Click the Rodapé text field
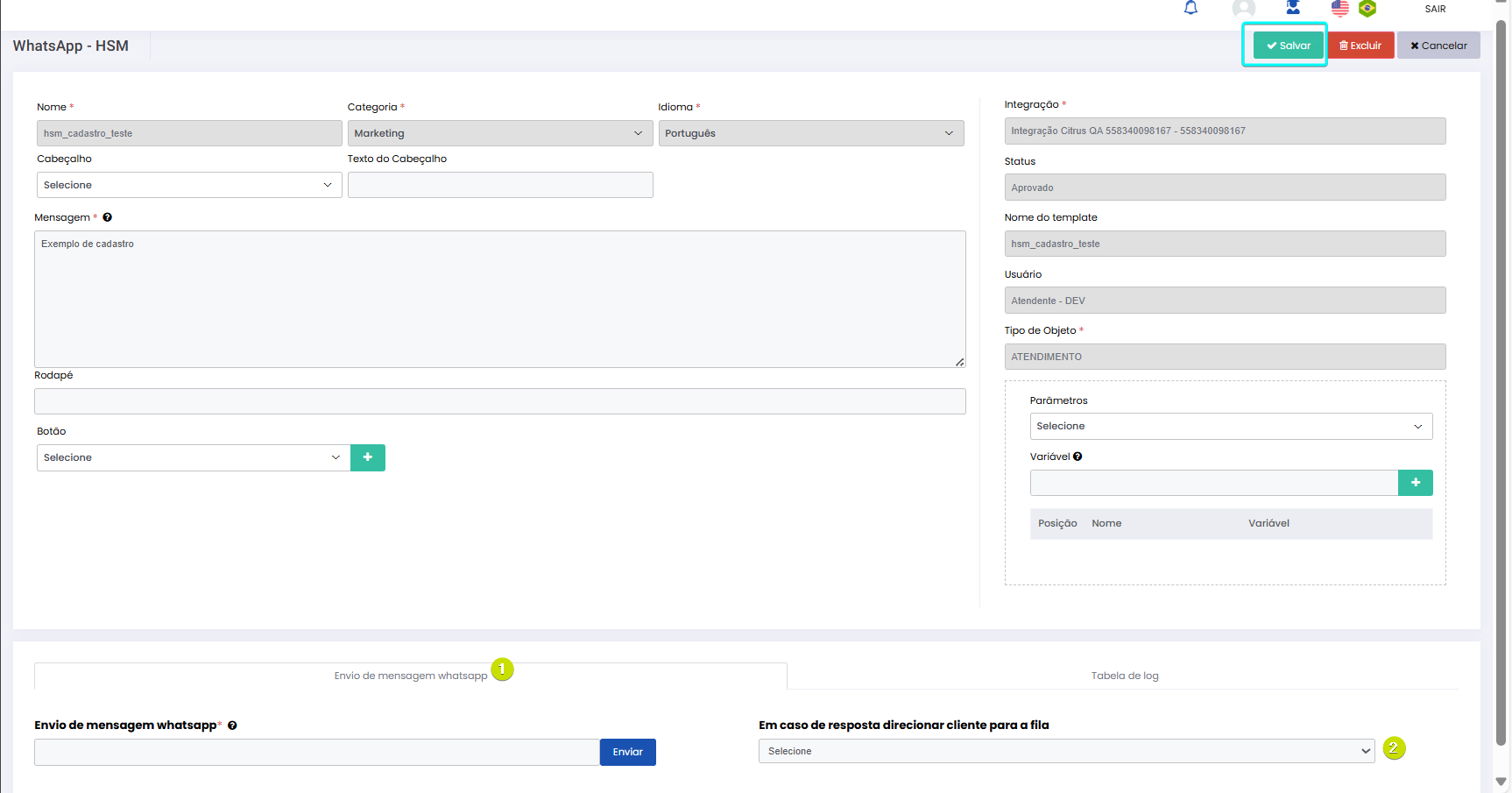 point(499,401)
